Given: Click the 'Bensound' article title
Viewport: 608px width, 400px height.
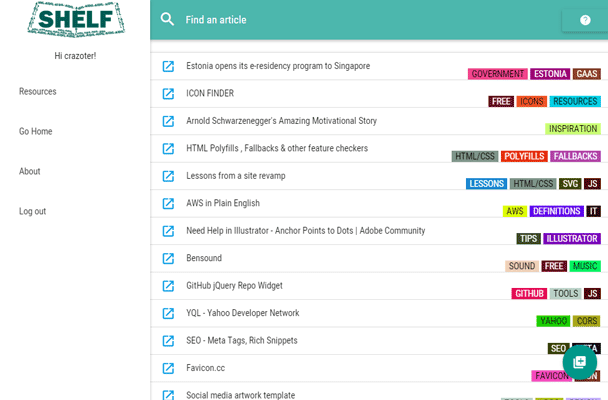Looking at the screenshot, I should pyautogui.click(x=204, y=258).
